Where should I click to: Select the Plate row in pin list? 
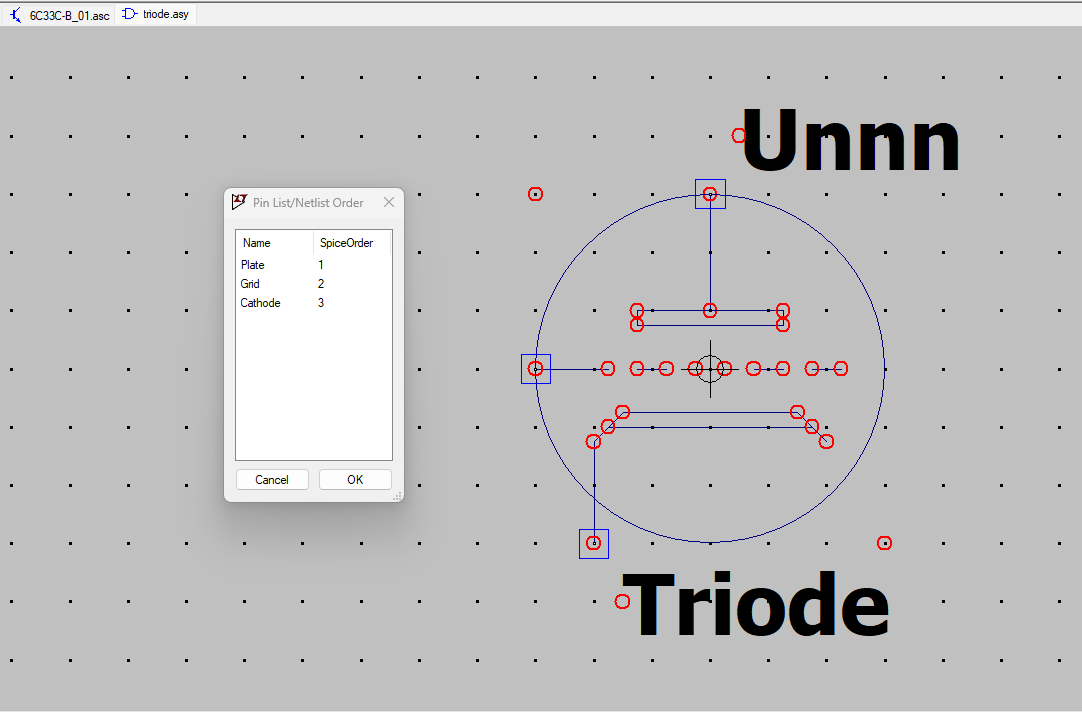pyautogui.click(x=313, y=265)
